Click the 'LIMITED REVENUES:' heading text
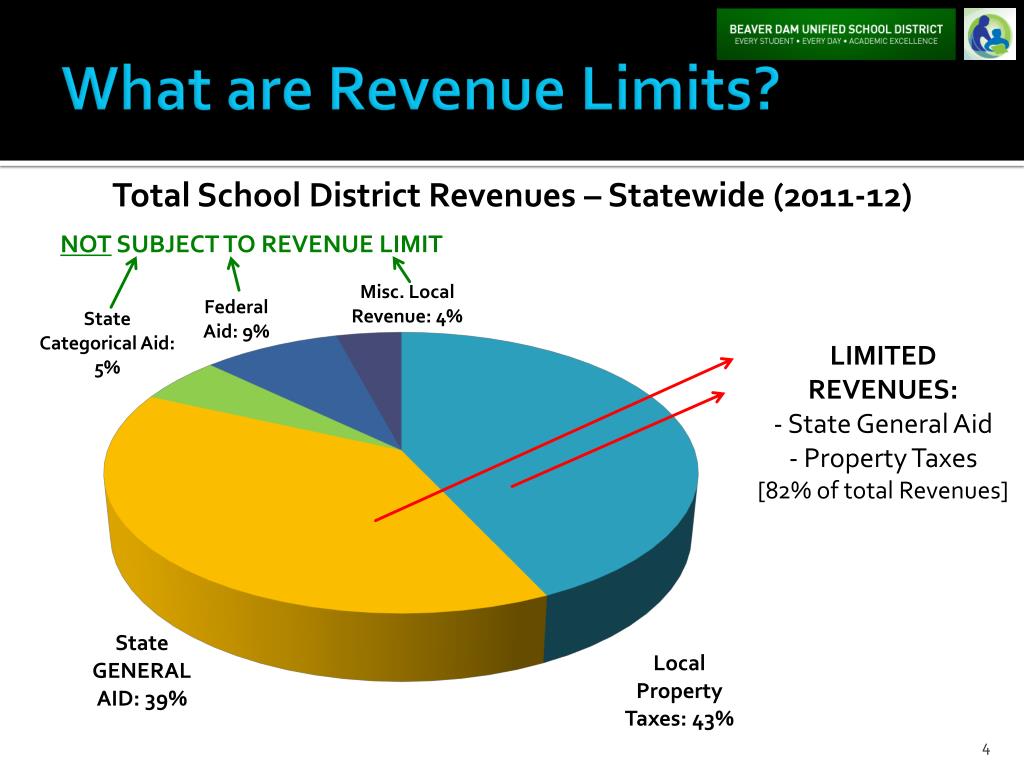The image size is (1024, 768). click(883, 372)
